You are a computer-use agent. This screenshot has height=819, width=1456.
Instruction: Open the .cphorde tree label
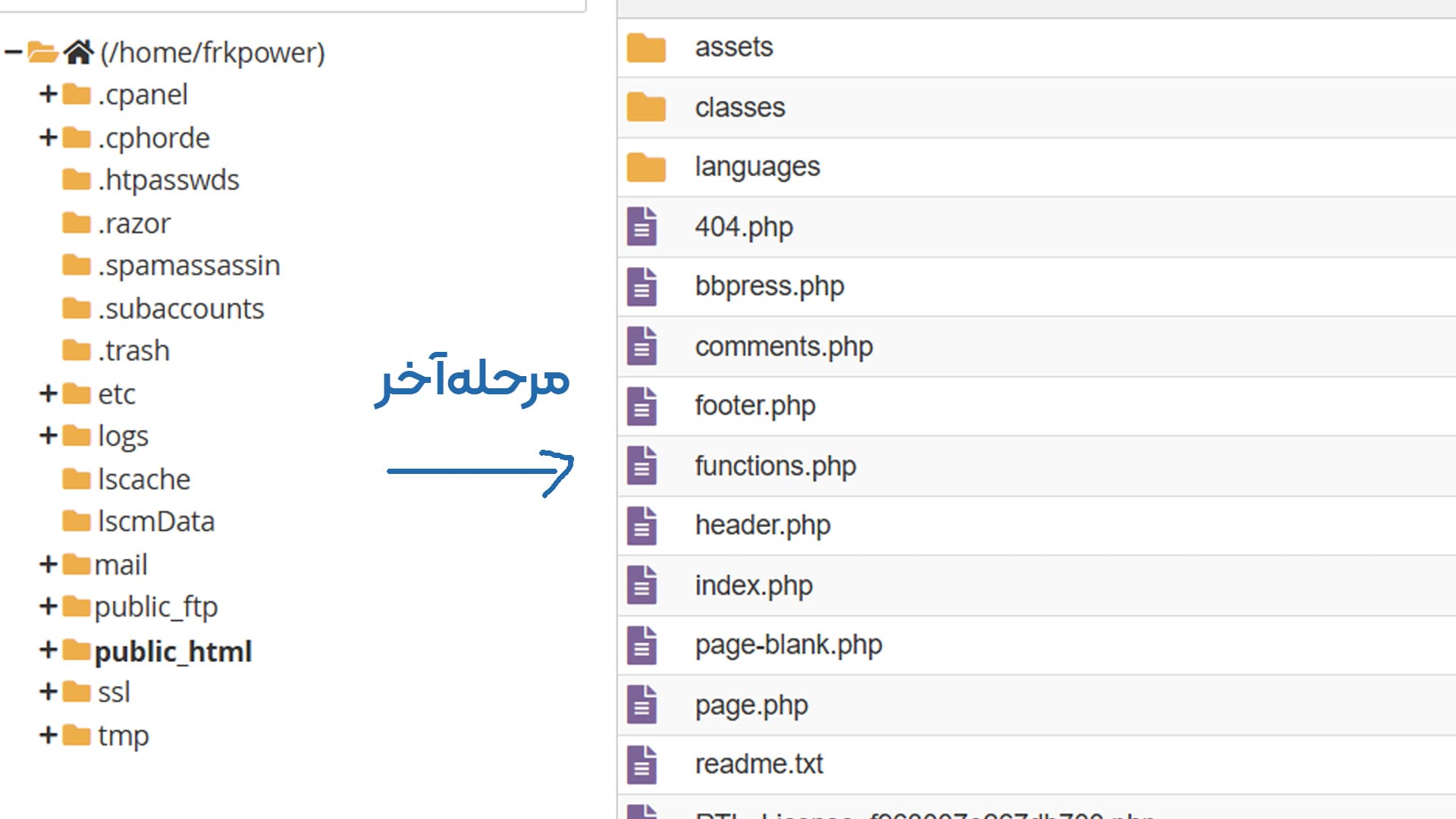[153, 139]
